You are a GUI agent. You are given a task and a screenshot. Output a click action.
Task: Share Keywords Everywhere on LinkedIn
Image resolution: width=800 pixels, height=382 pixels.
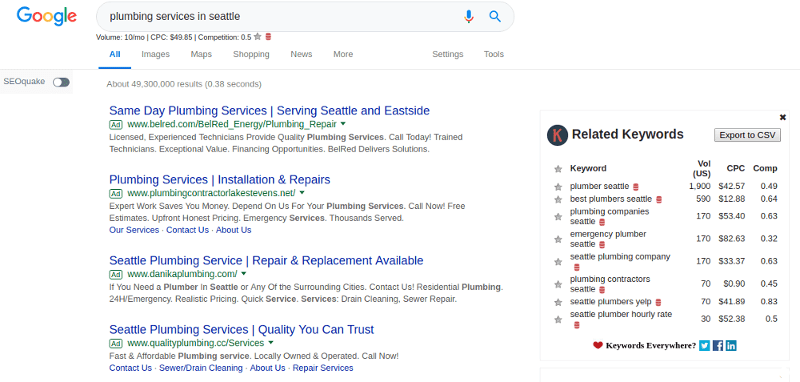(731, 345)
